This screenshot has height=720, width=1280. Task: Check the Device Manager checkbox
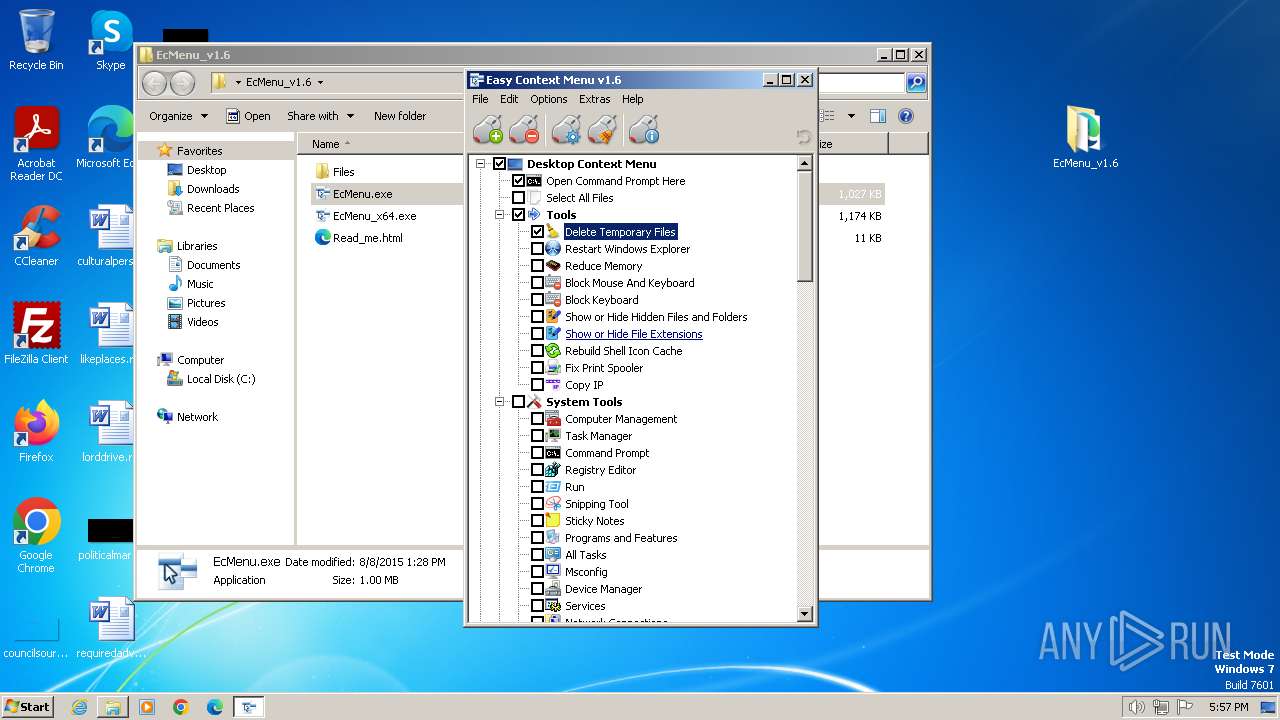point(537,589)
